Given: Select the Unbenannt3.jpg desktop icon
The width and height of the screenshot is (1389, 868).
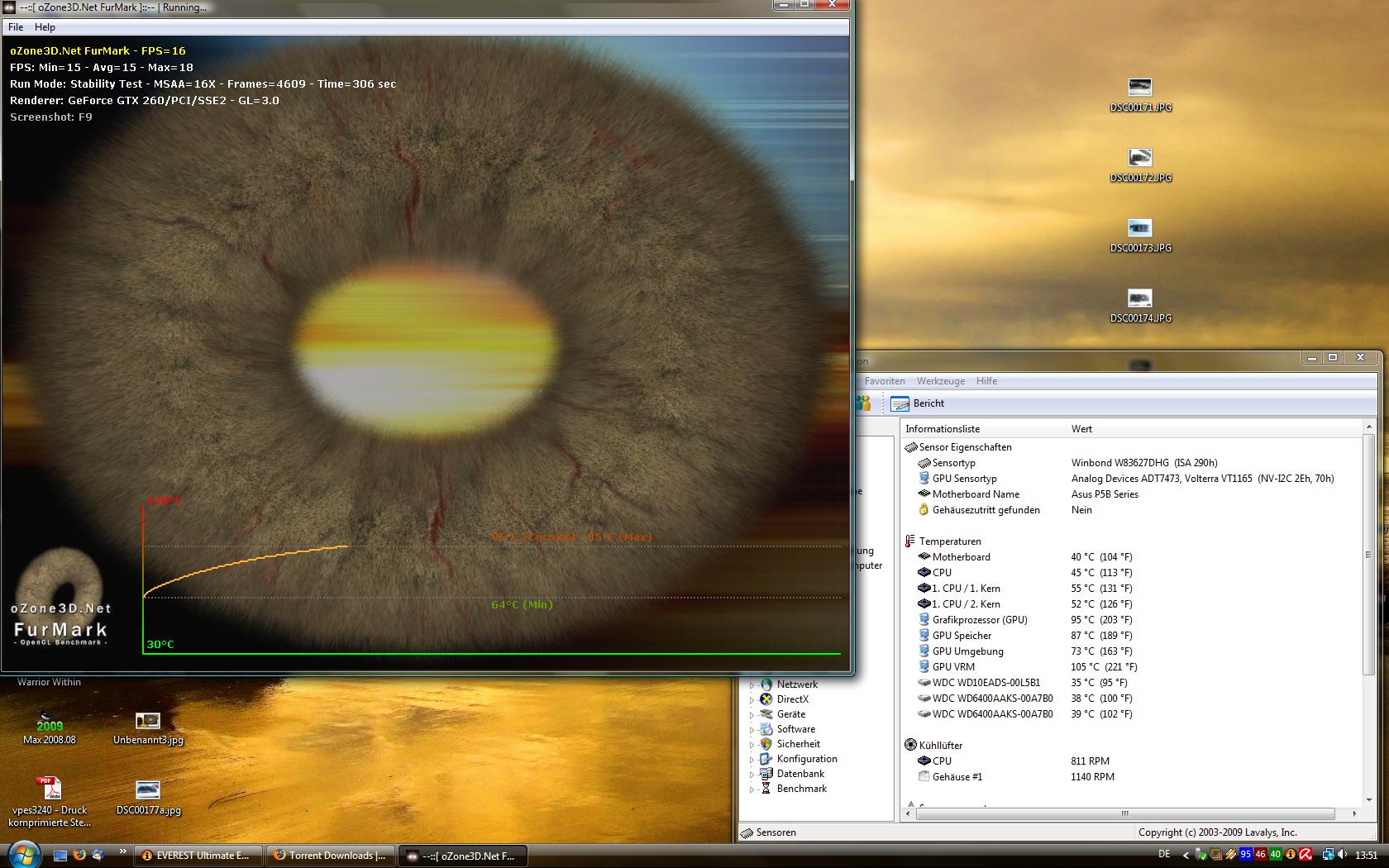Looking at the screenshot, I should [x=148, y=727].
